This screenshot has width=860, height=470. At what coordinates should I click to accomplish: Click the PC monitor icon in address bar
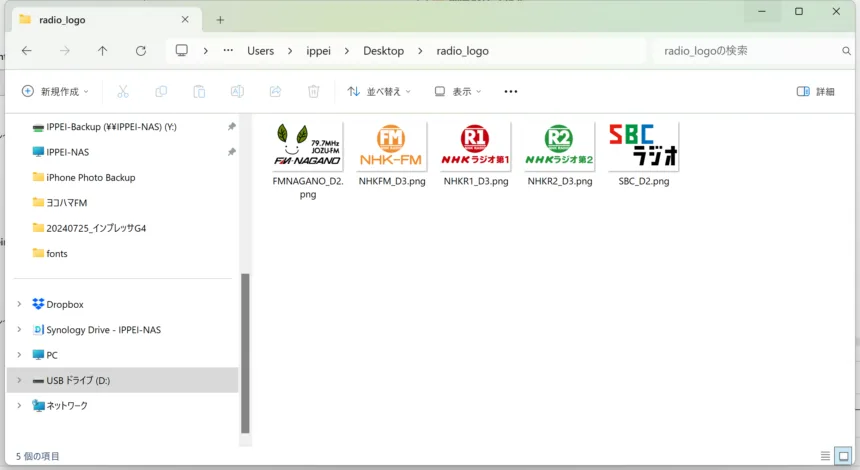click(182, 50)
